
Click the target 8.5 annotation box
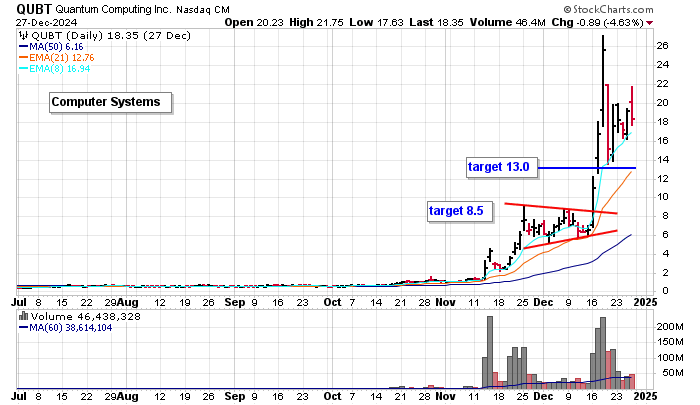(x=460, y=211)
